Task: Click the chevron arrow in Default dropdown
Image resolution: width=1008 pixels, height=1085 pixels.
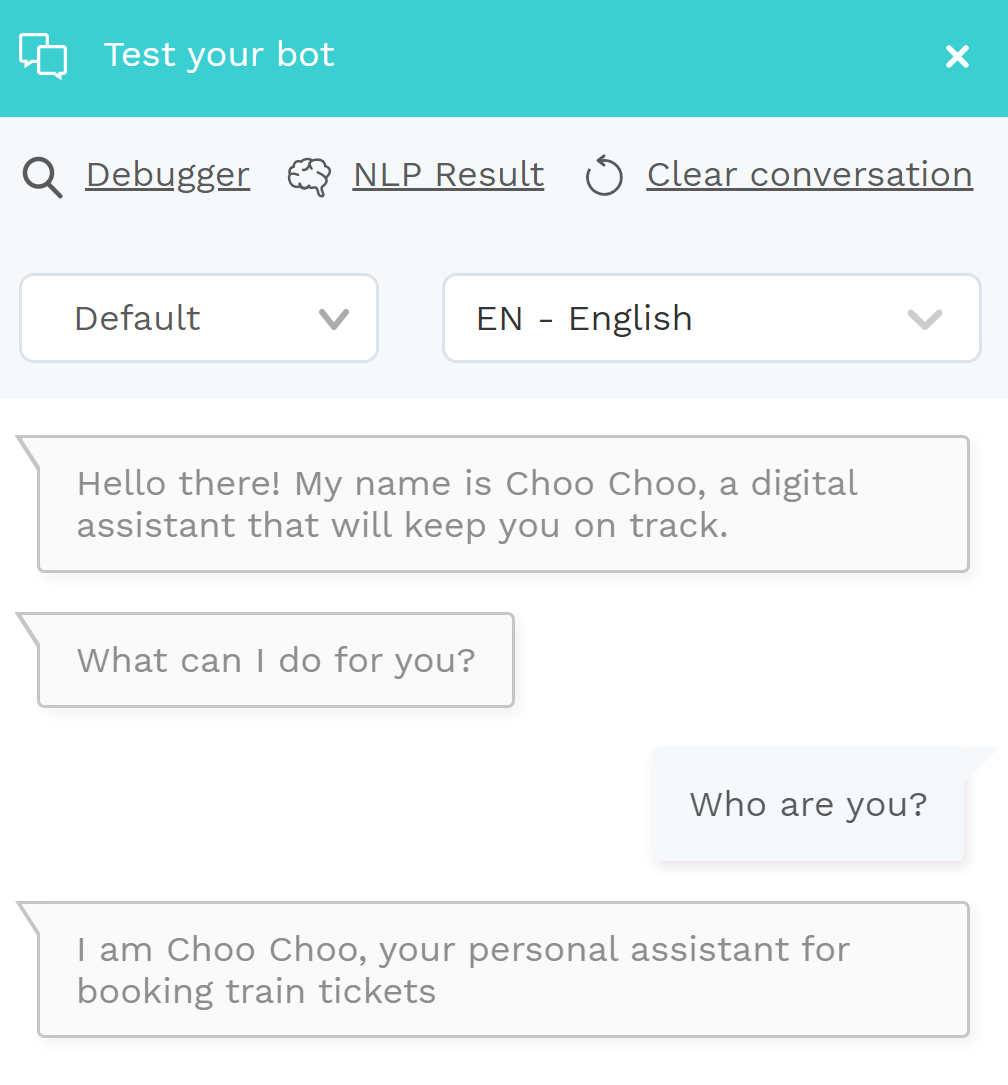Action: [x=333, y=319]
